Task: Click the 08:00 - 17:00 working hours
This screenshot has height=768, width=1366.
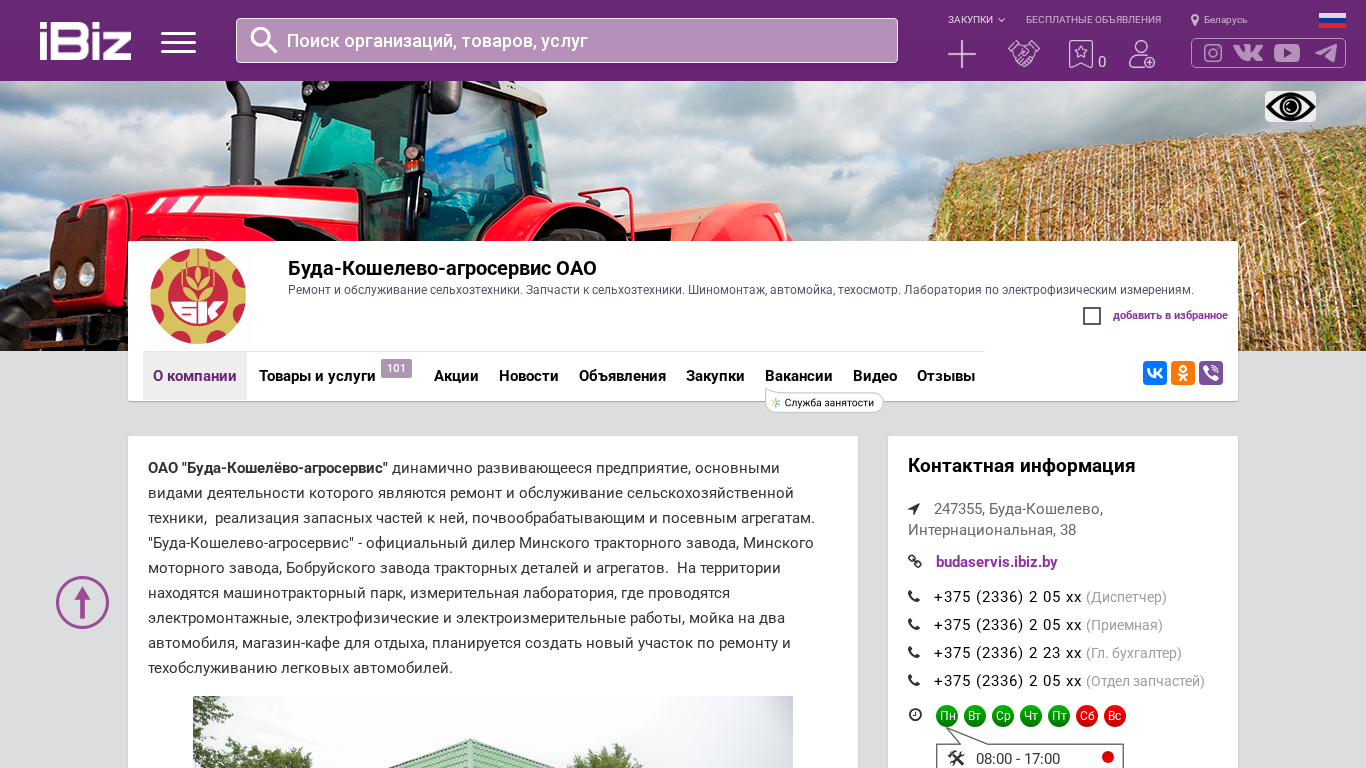Action: click(x=1018, y=759)
